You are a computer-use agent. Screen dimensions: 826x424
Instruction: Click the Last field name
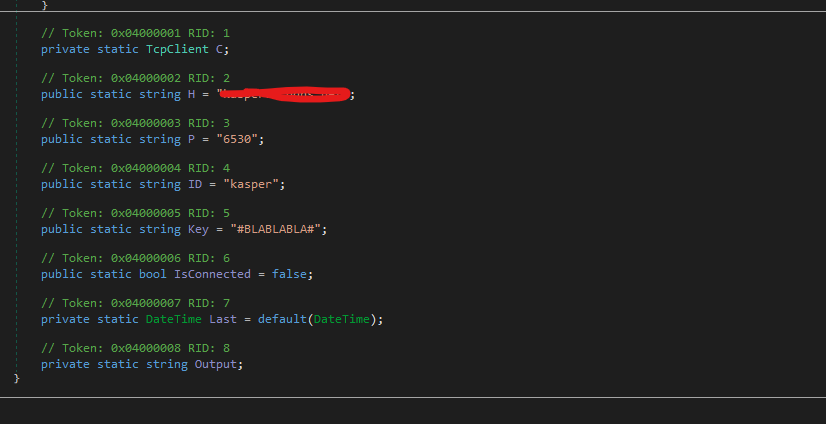click(222, 319)
